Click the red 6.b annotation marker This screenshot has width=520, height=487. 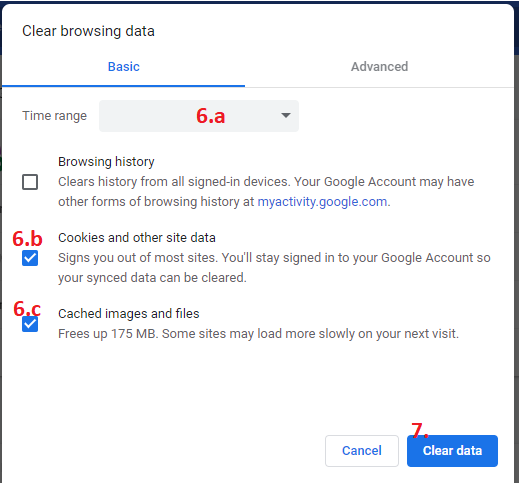pyautogui.click(x=27, y=239)
